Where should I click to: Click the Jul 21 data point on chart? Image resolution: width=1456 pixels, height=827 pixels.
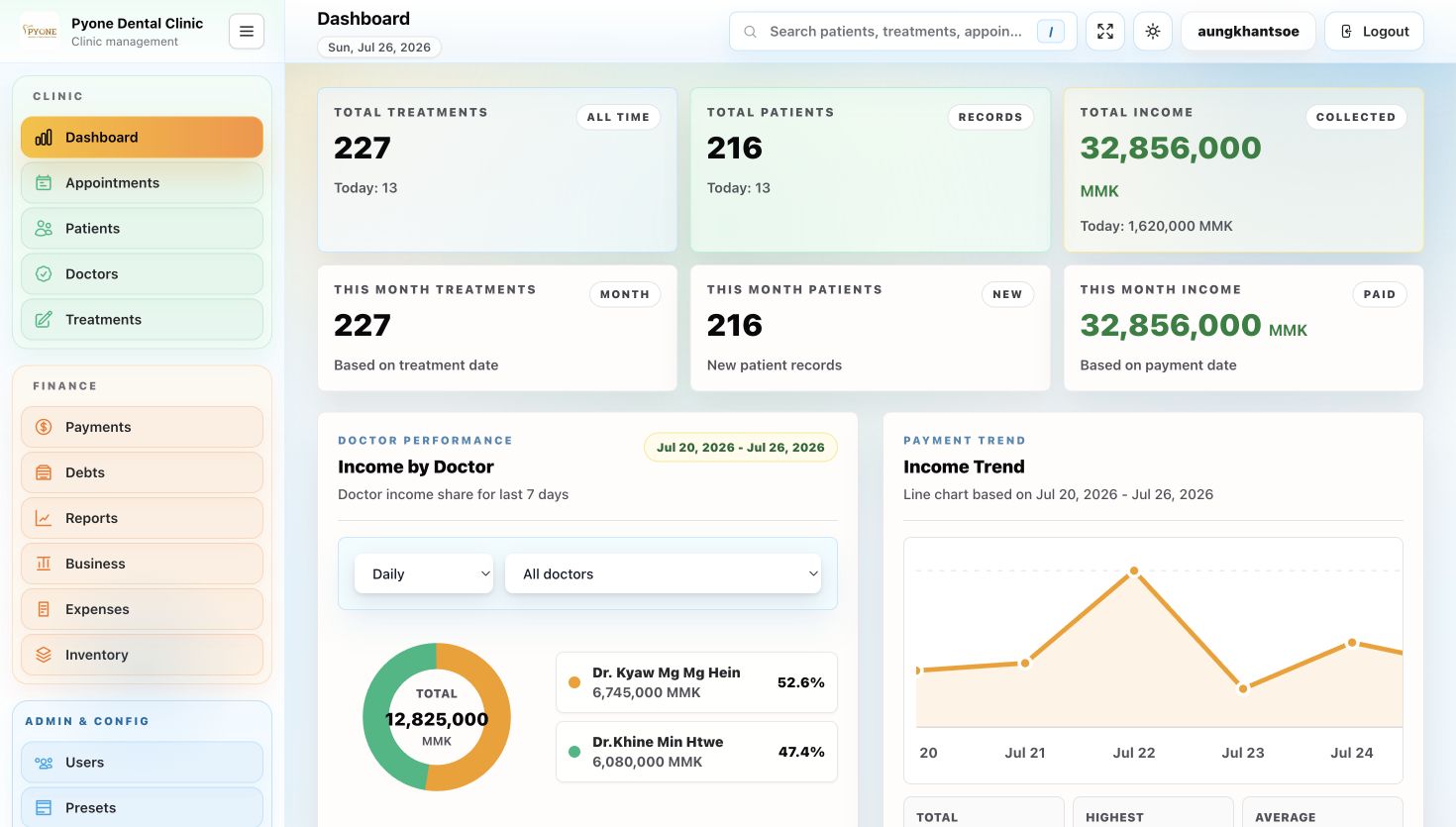[1025, 664]
